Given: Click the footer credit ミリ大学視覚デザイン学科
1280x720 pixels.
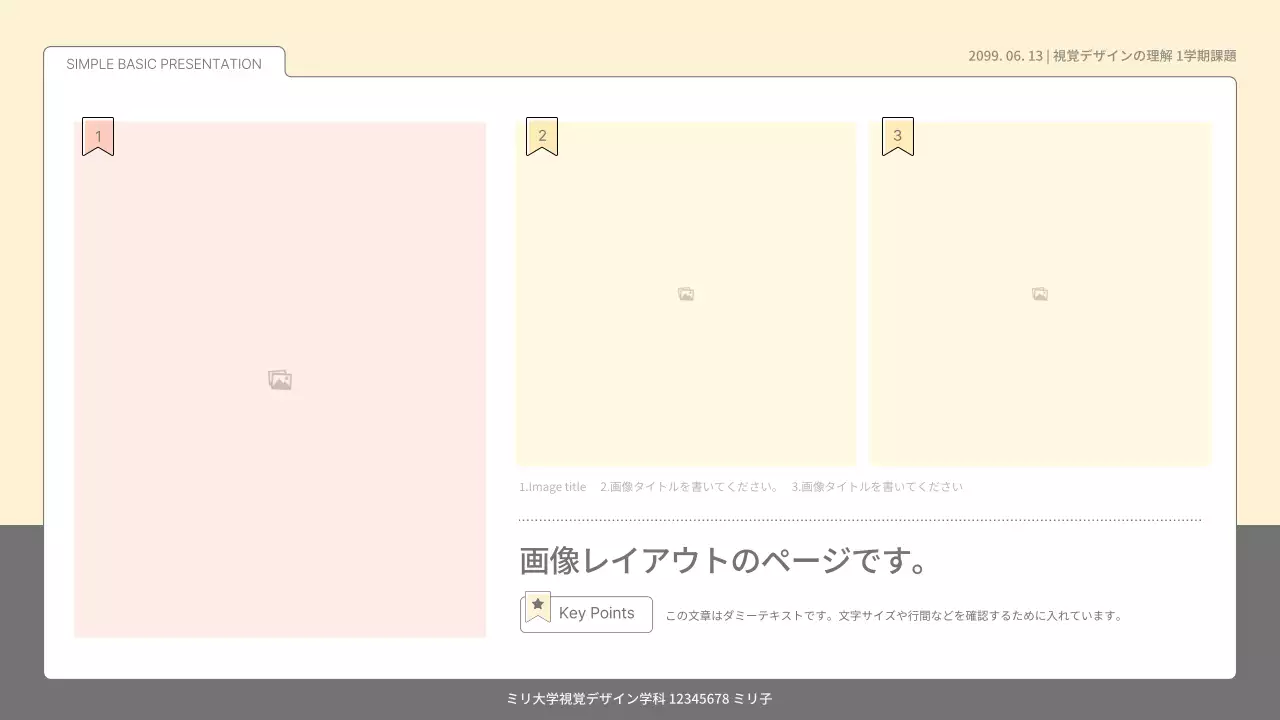Looking at the screenshot, I should (x=588, y=699).
